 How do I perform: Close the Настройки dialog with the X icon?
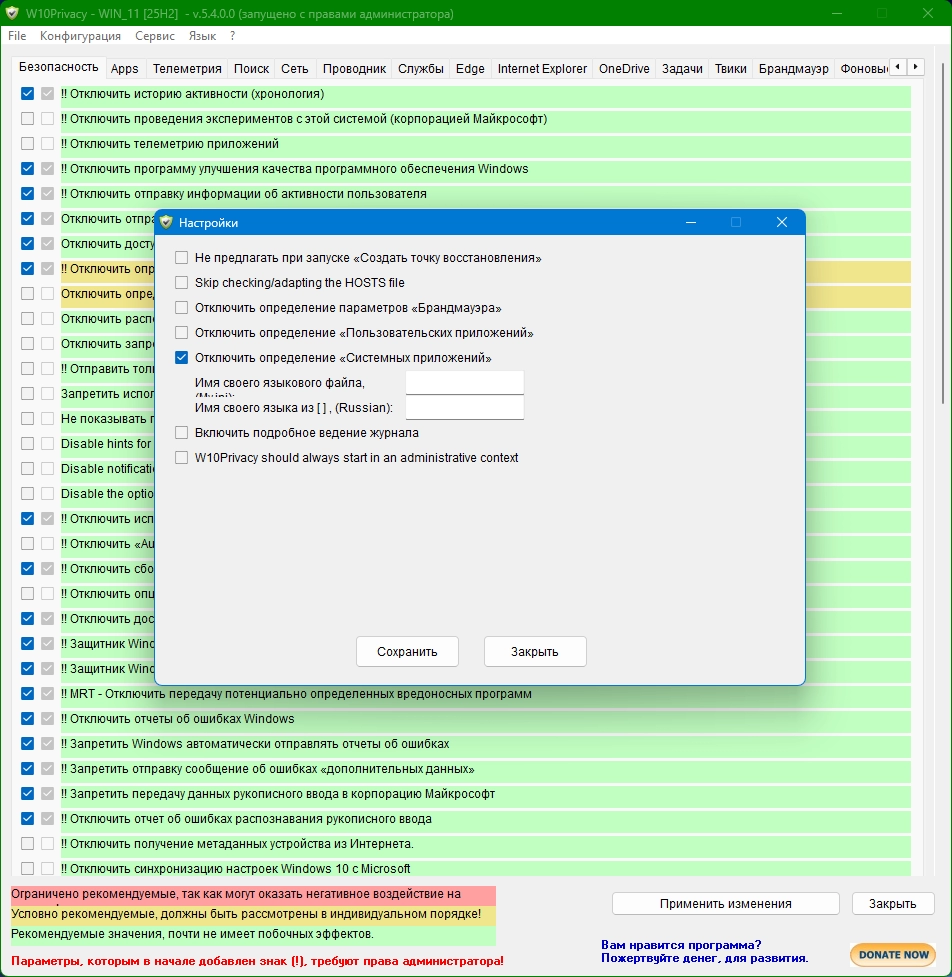(782, 222)
